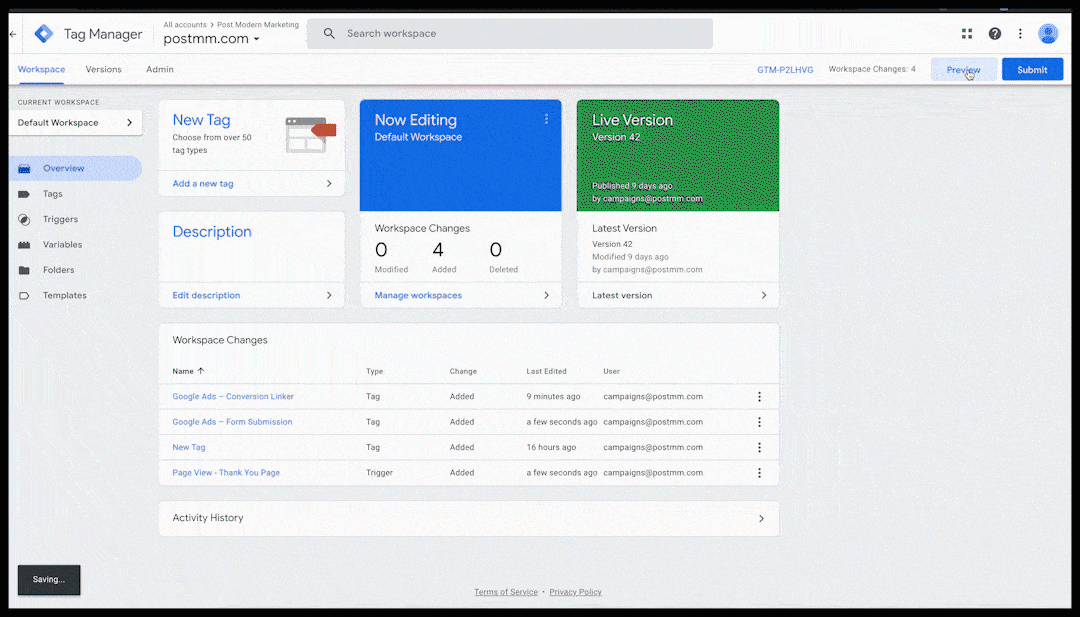Select Triggers in the sidebar
Viewport: 1080px width, 617px height.
(x=60, y=220)
